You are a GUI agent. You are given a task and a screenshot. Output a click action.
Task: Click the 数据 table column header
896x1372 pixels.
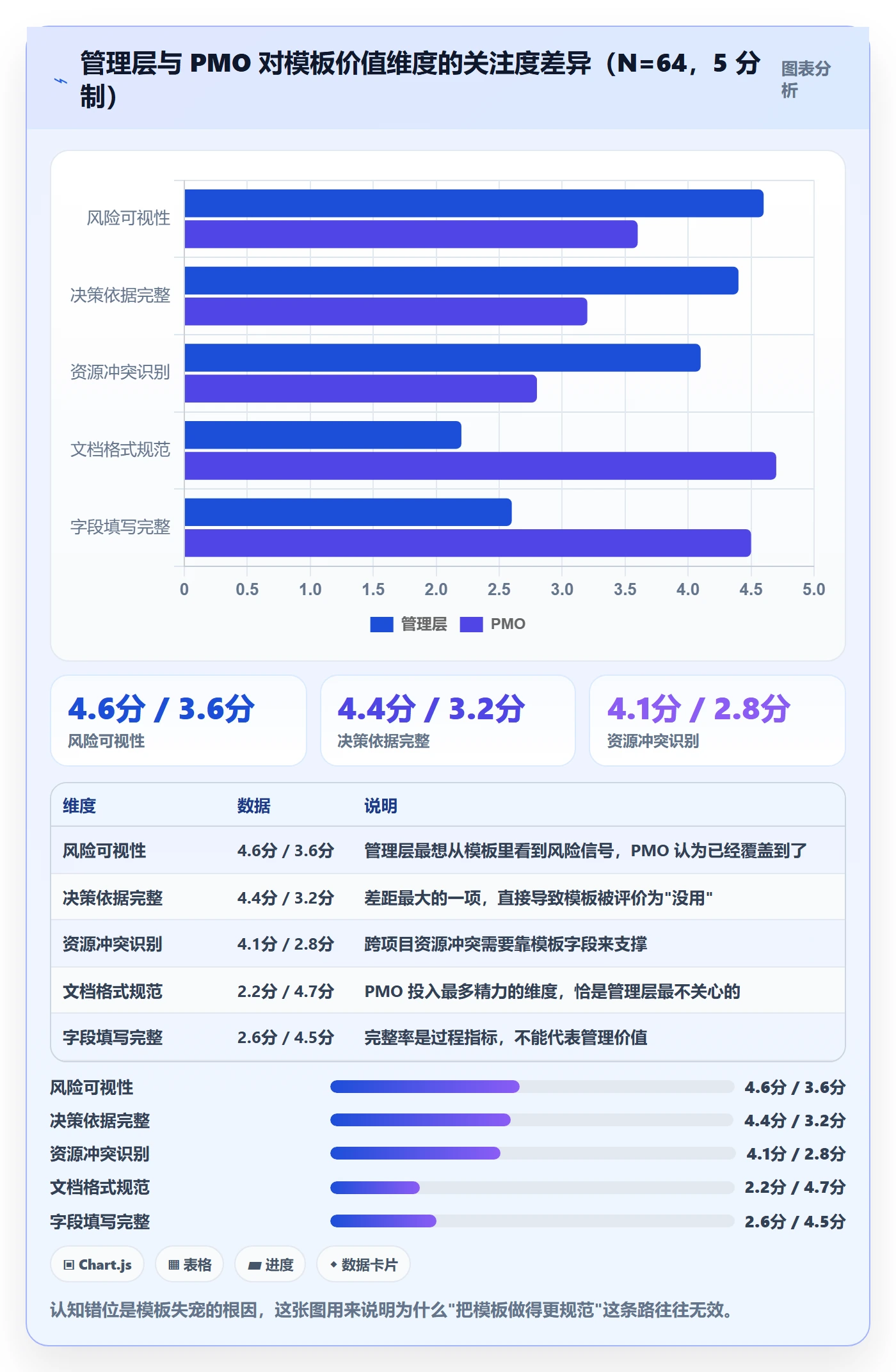point(253,806)
